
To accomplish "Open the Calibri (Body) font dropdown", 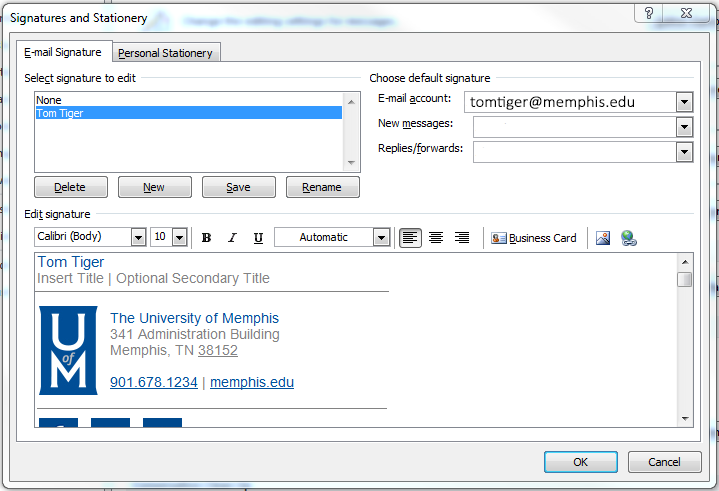I will click(x=138, y=238).
